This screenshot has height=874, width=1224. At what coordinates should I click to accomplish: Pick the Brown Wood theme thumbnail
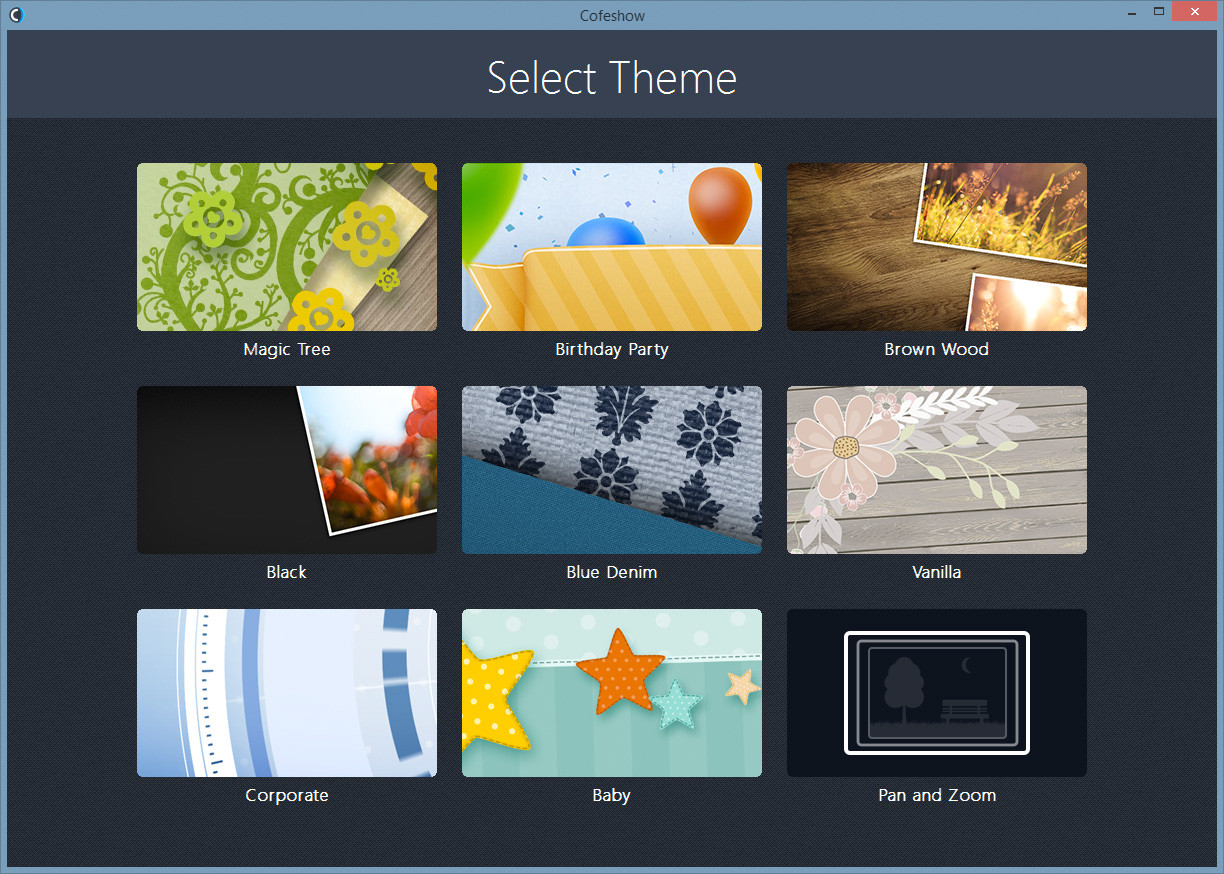937,247
